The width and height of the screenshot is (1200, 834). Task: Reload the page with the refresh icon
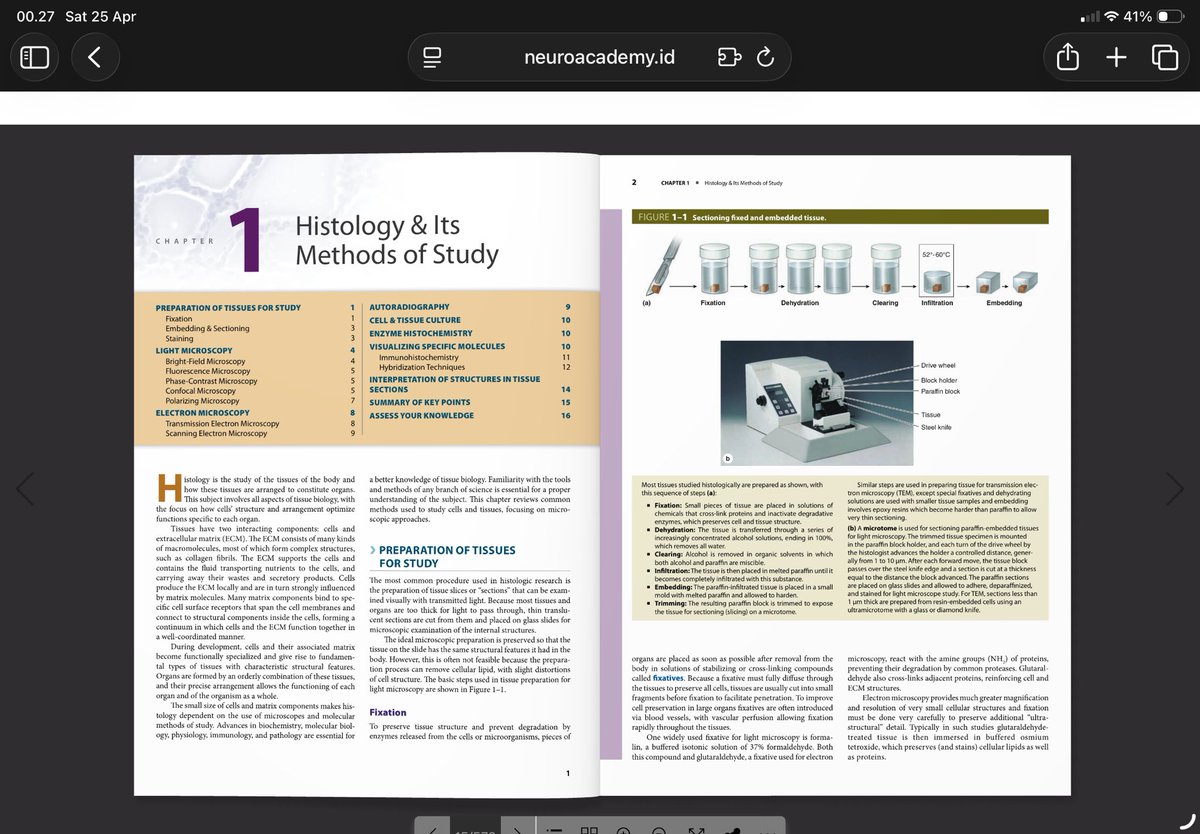click(765, 58)
